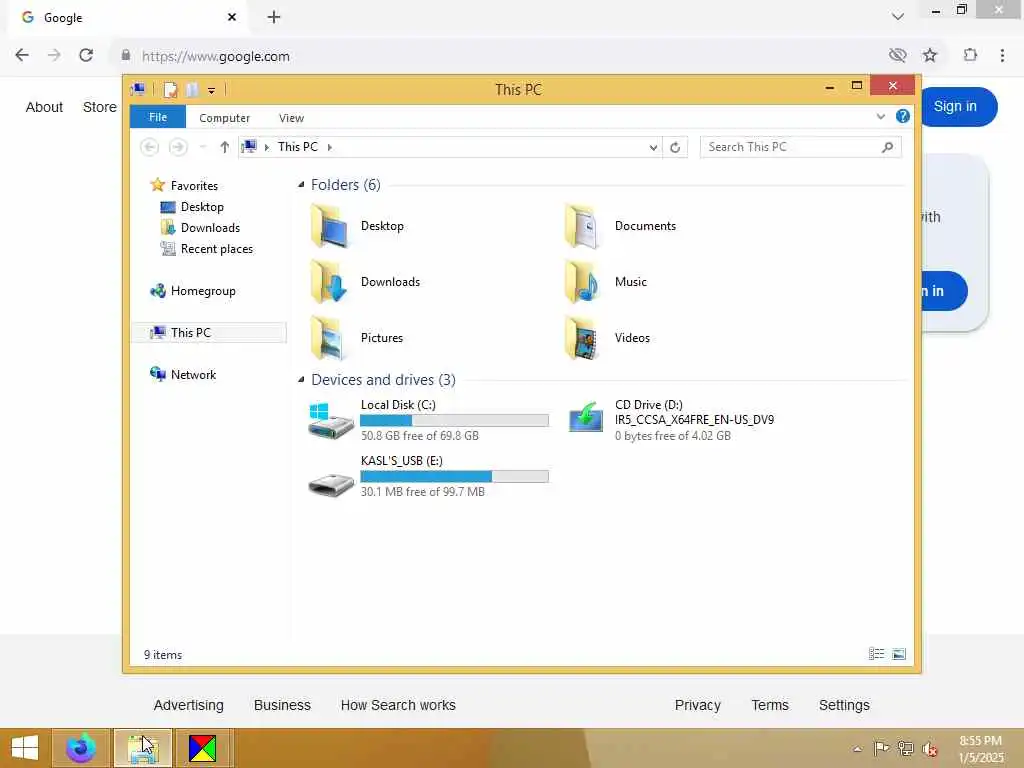Open the View ribbon tab
The image size is (1024, 768).
pyautogui.click(x=291, y=118)
